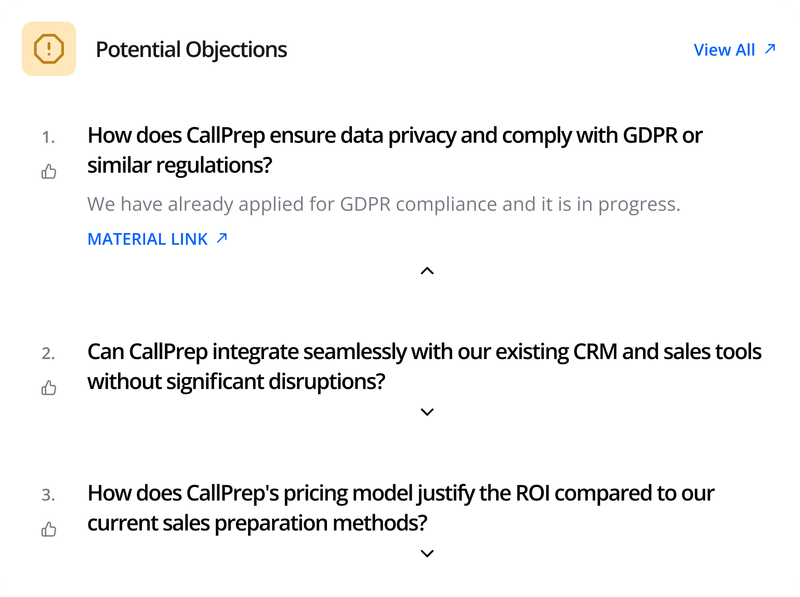Image resolution: width=800 pixels, height=597 pixels.
Task: Open the View All objections link
Action: point(724,50)
